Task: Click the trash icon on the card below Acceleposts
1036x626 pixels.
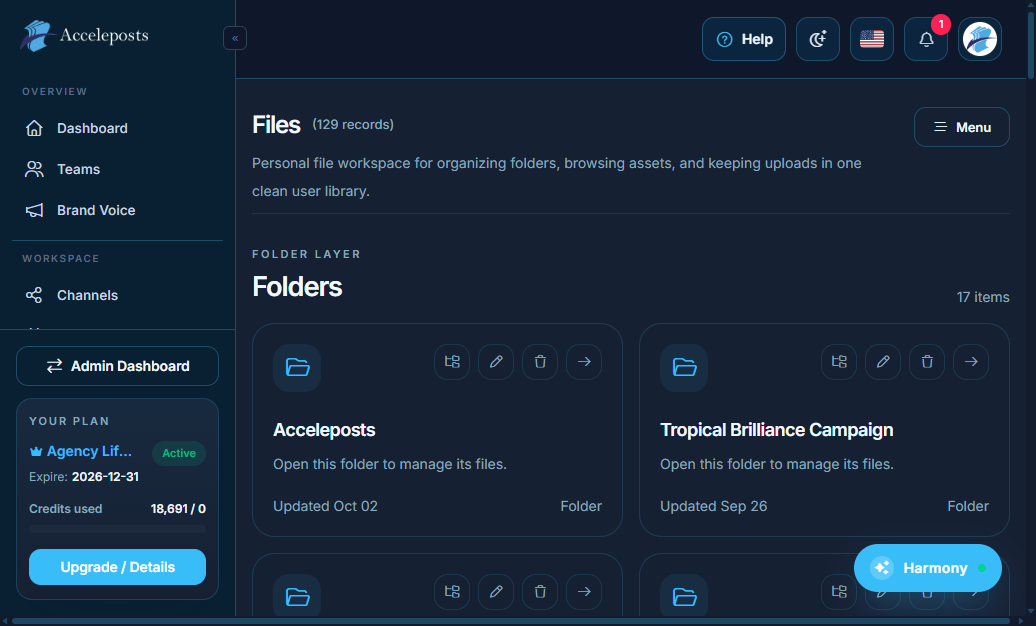Action: coord(540,592)
